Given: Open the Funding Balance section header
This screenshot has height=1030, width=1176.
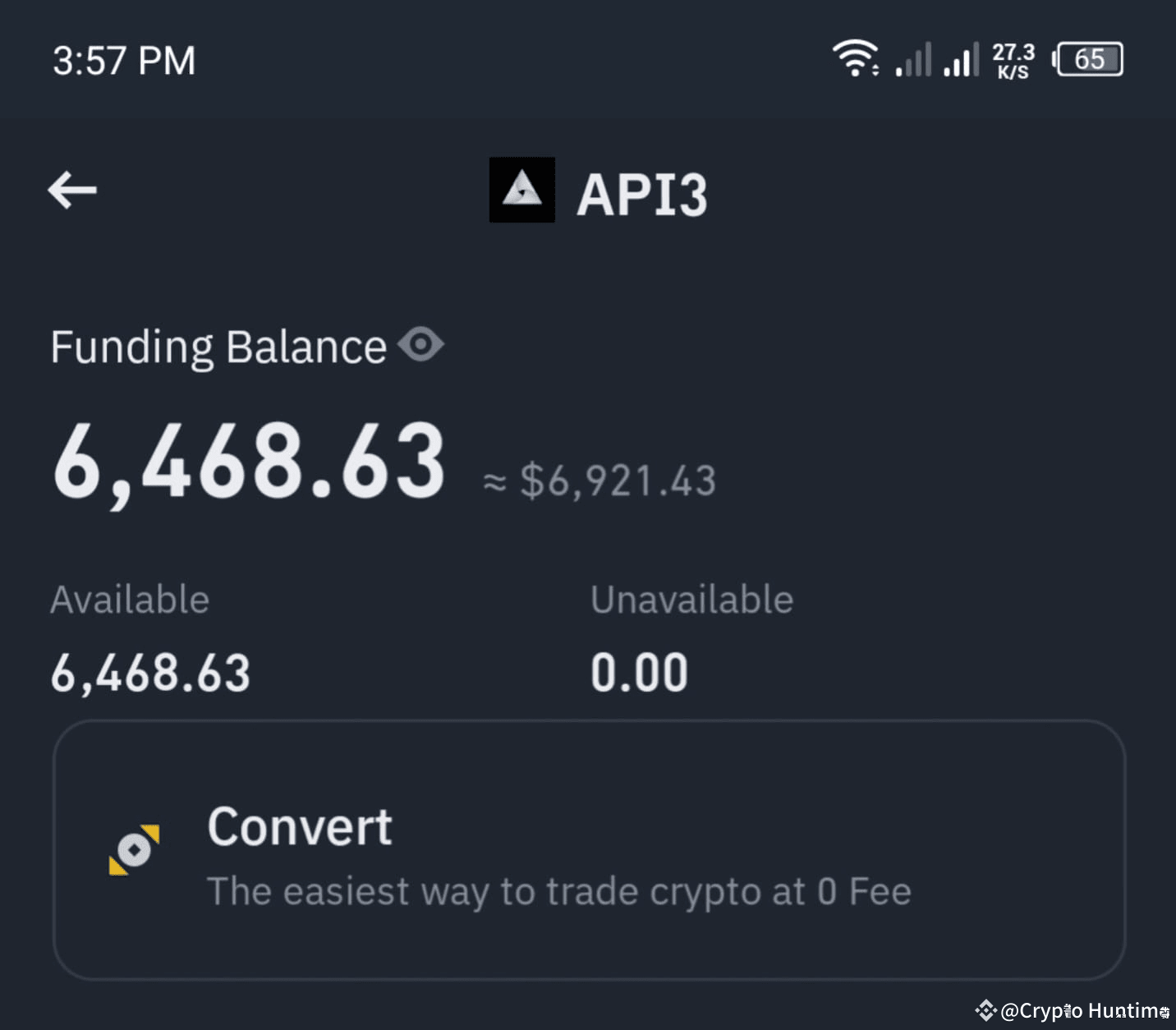Looking at the screenshot, I should tap(218, 346).
